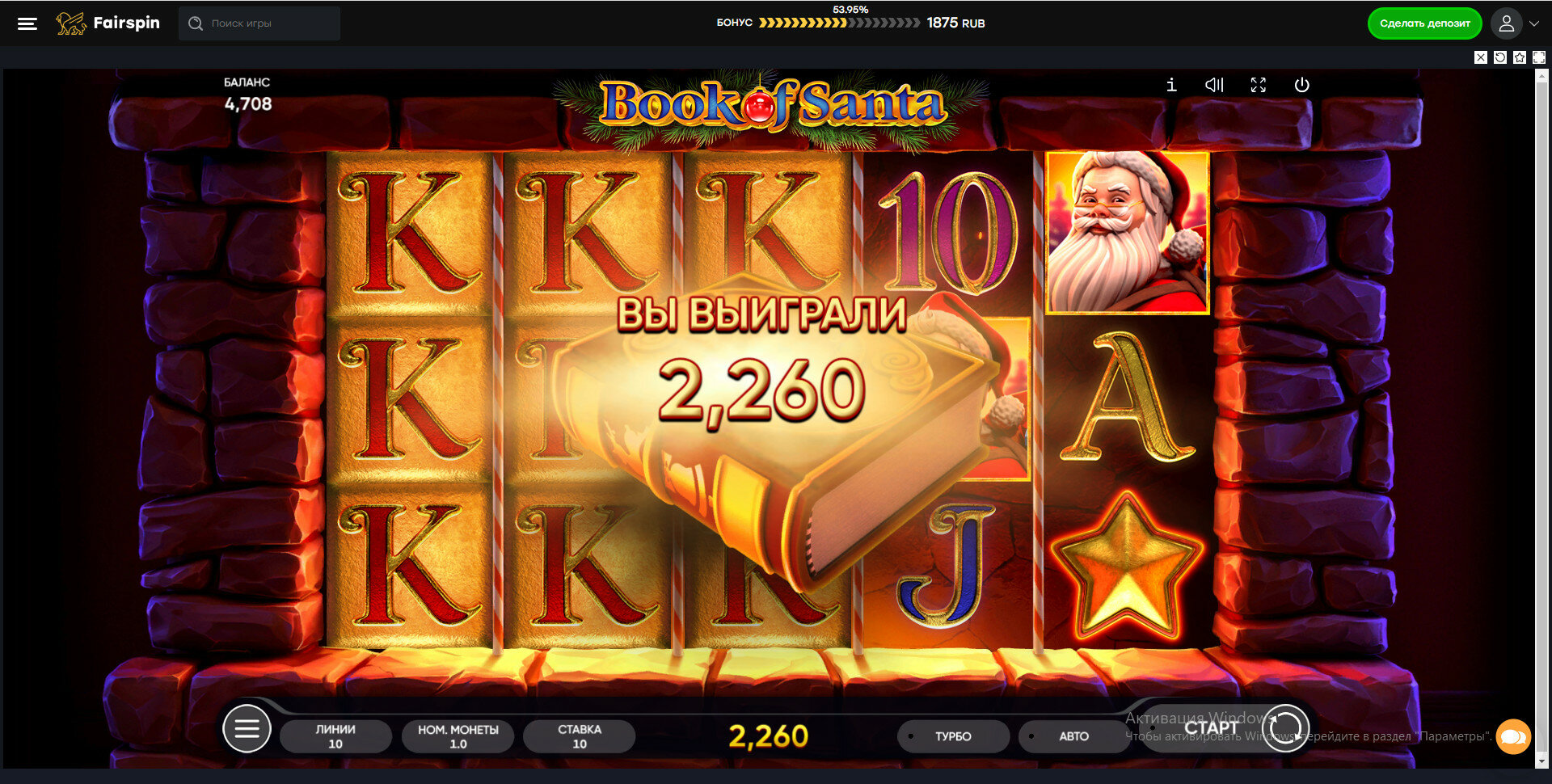Go to the Fairspin logo home
The width and height of the screenshot is (1552, 784).
108,23
